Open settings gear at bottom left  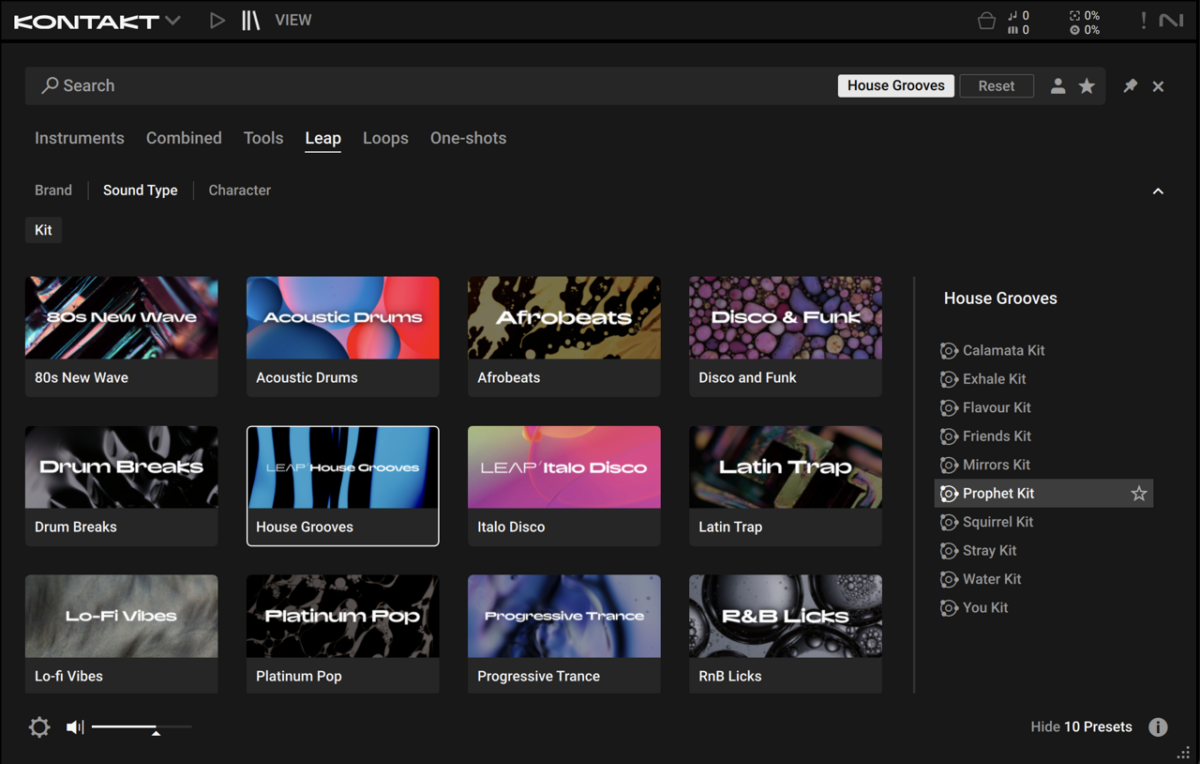pos(39,727)
